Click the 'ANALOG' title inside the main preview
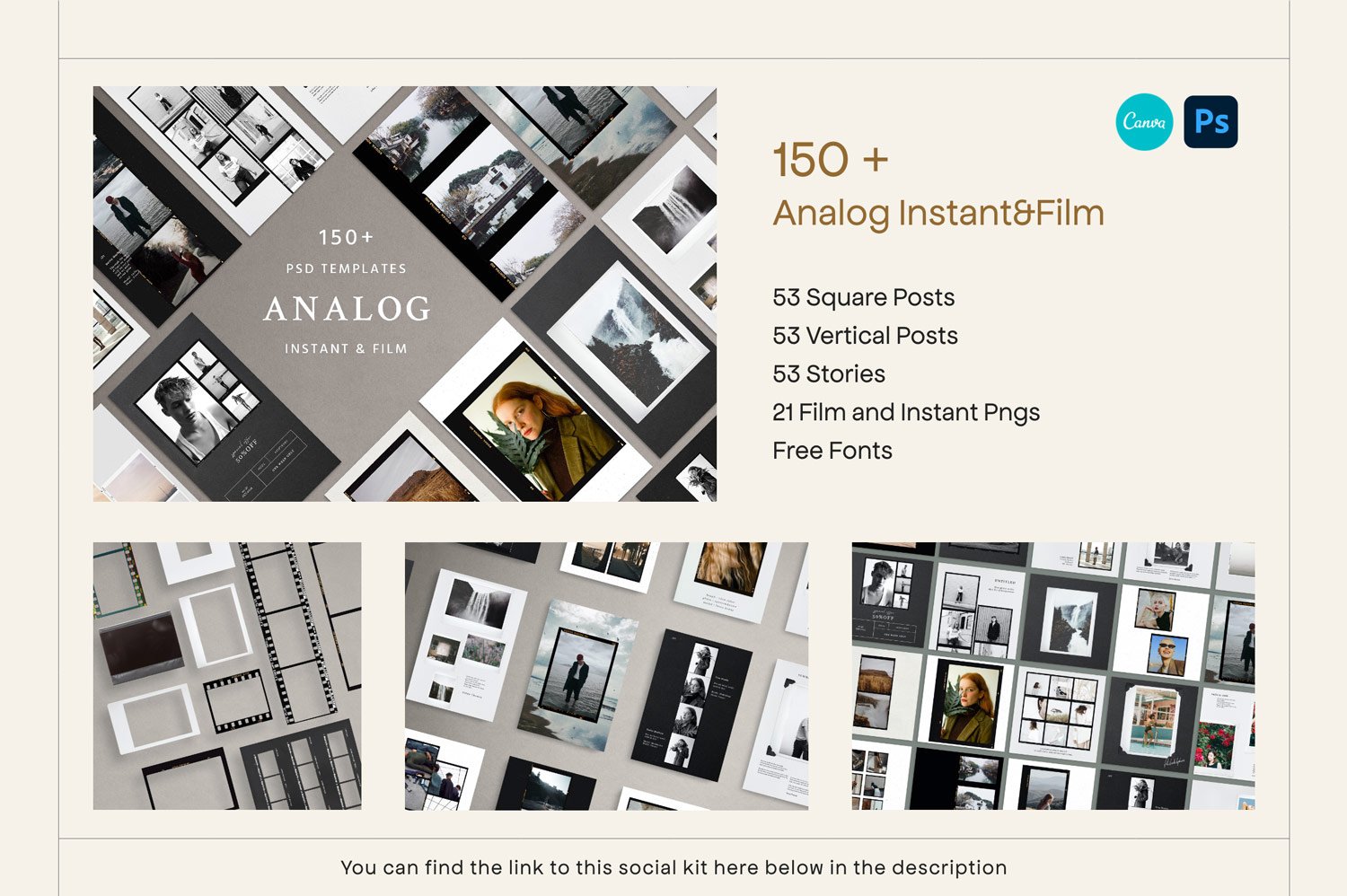 pos(347,309)
